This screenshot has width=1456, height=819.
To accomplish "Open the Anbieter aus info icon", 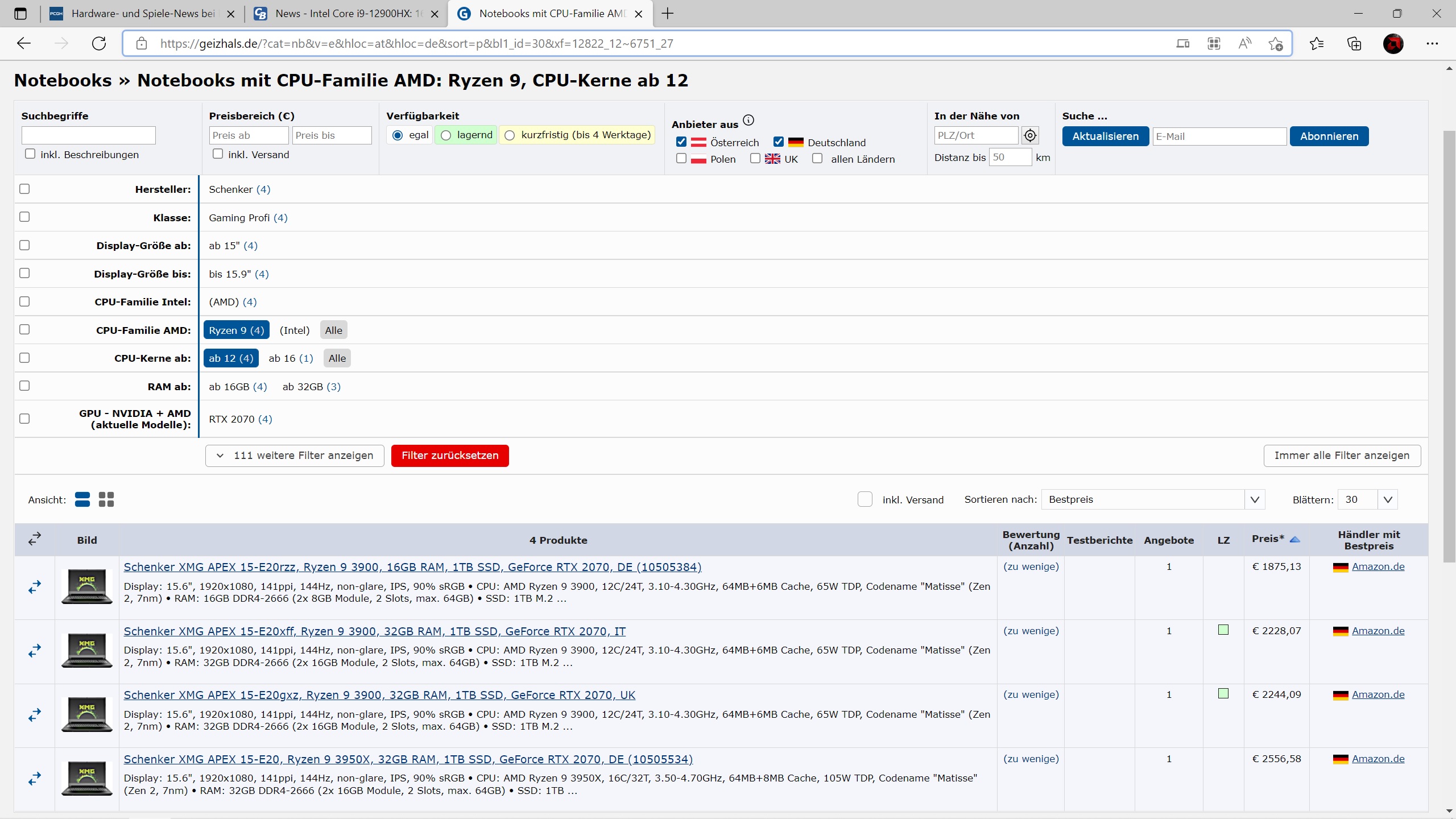I will point(748,120).
